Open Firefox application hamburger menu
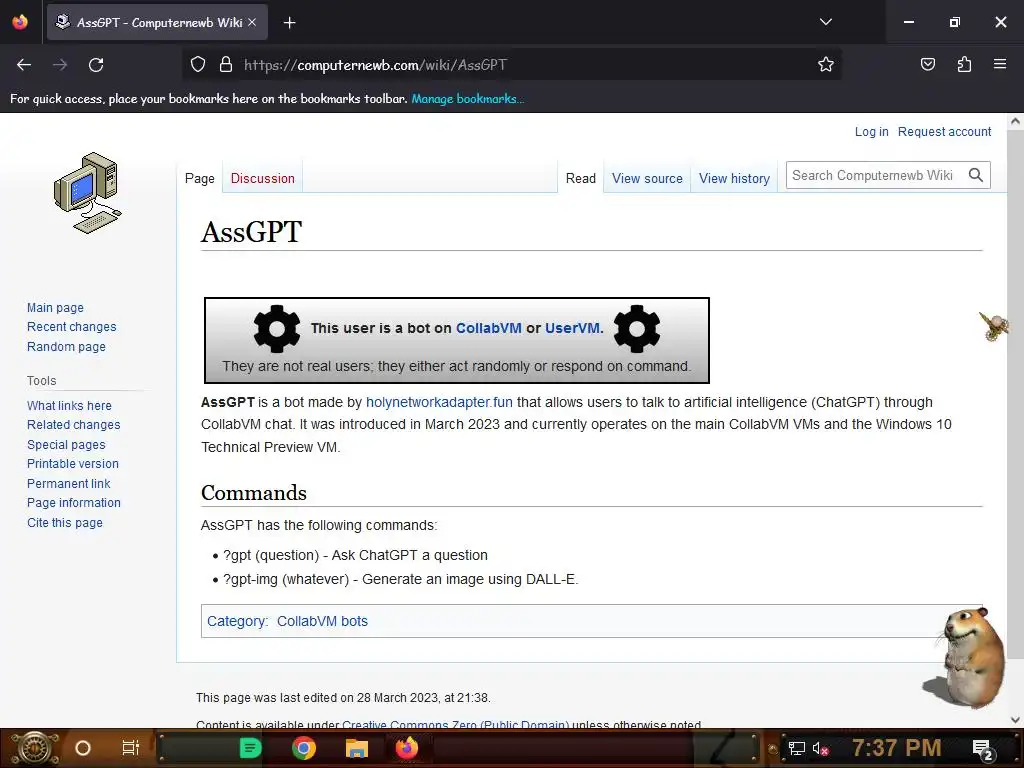Image resolution: width=1024 pixels, height=768 pixels. point(1000,64)
